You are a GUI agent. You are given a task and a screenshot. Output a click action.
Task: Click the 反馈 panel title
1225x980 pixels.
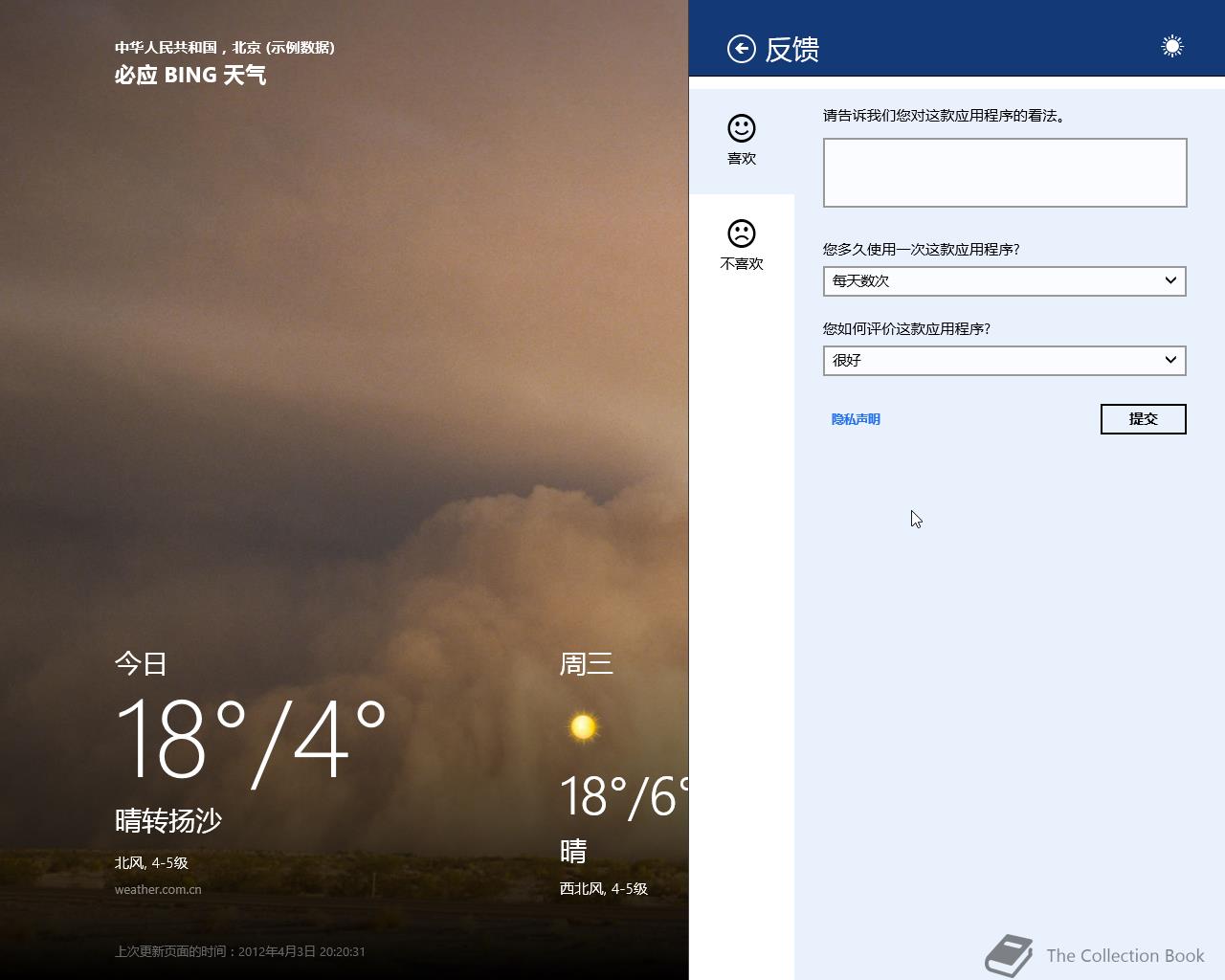792,49
